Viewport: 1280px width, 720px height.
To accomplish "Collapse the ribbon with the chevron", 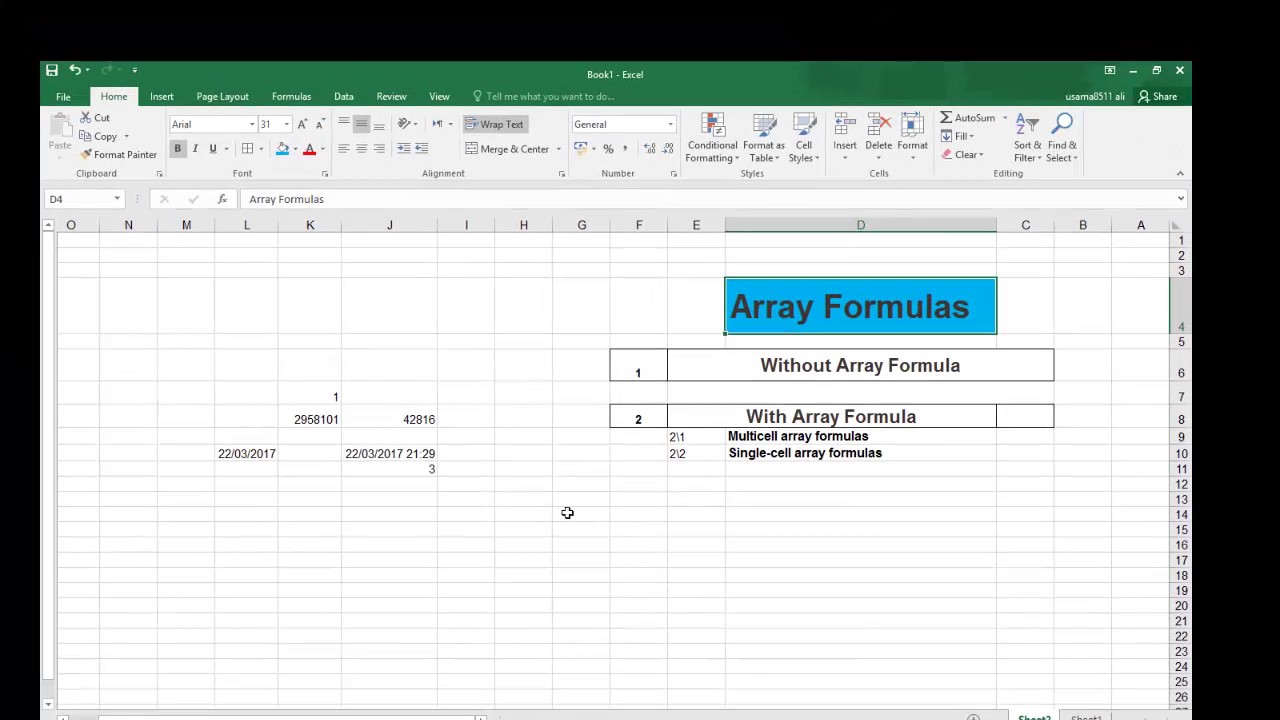I will (1180, 174).
